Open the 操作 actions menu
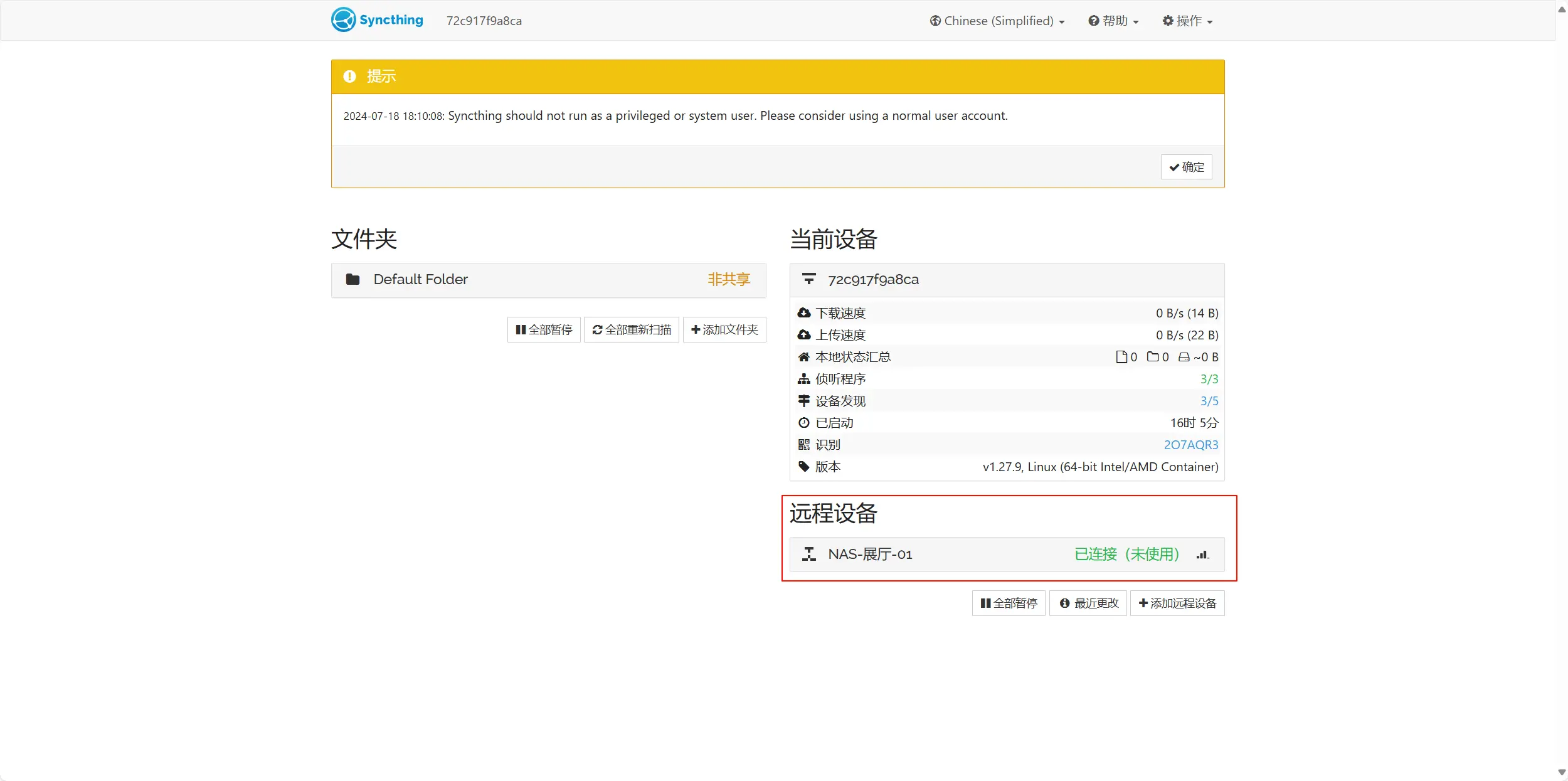 1187,21
